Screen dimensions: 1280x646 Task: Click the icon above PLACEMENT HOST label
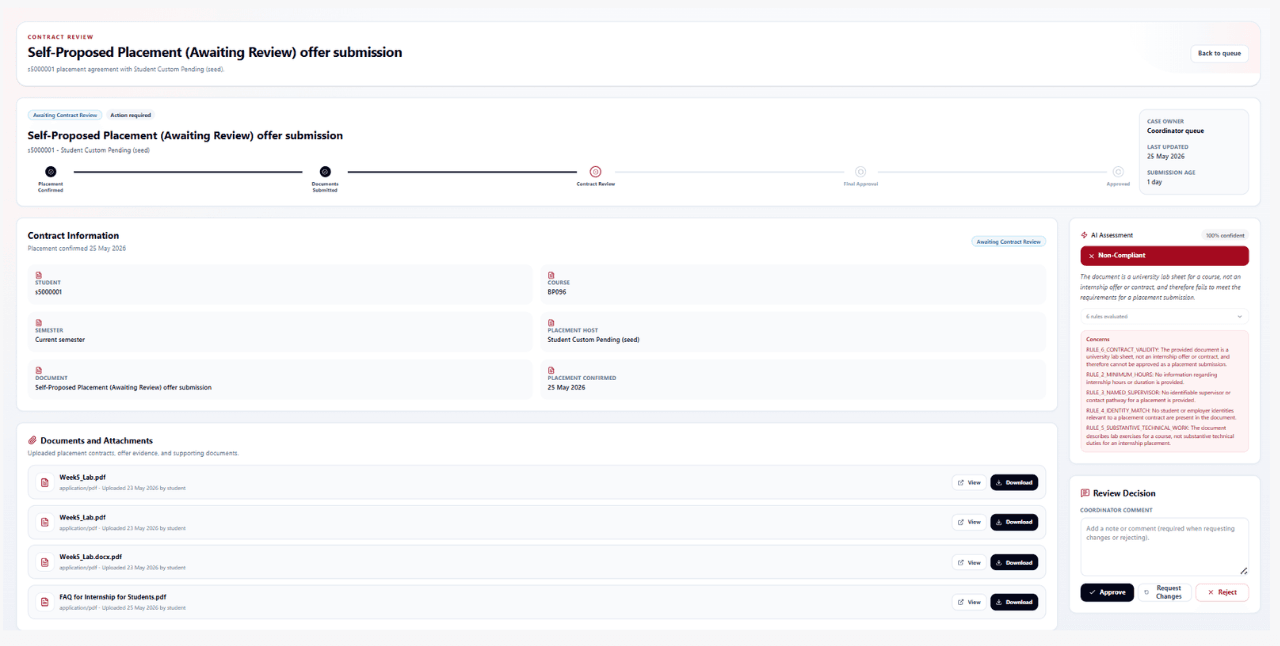pos(551,323)
